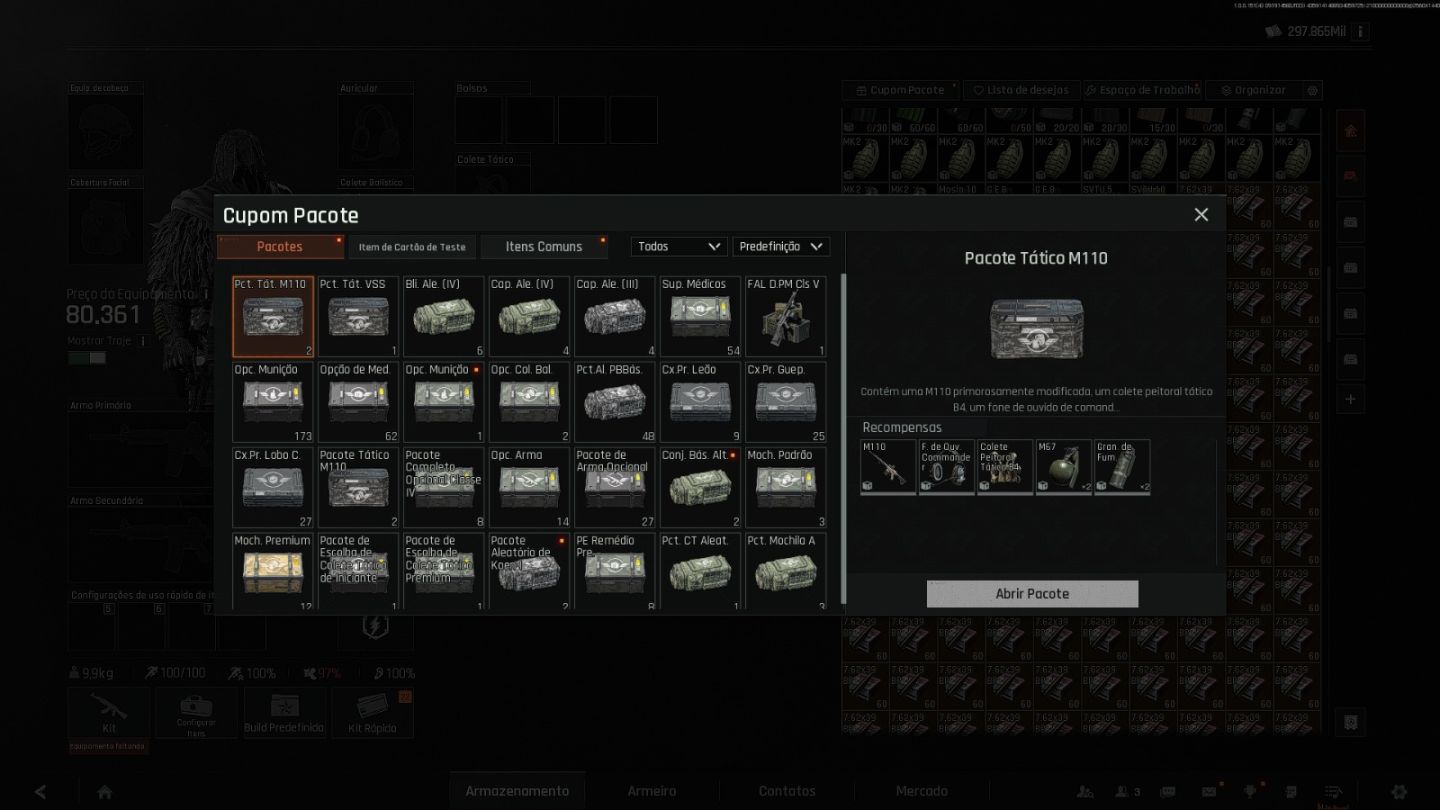The image size is (1440, 810).
Task: Select the Pct. CT Aleat. package
Action: pos(701,572)
